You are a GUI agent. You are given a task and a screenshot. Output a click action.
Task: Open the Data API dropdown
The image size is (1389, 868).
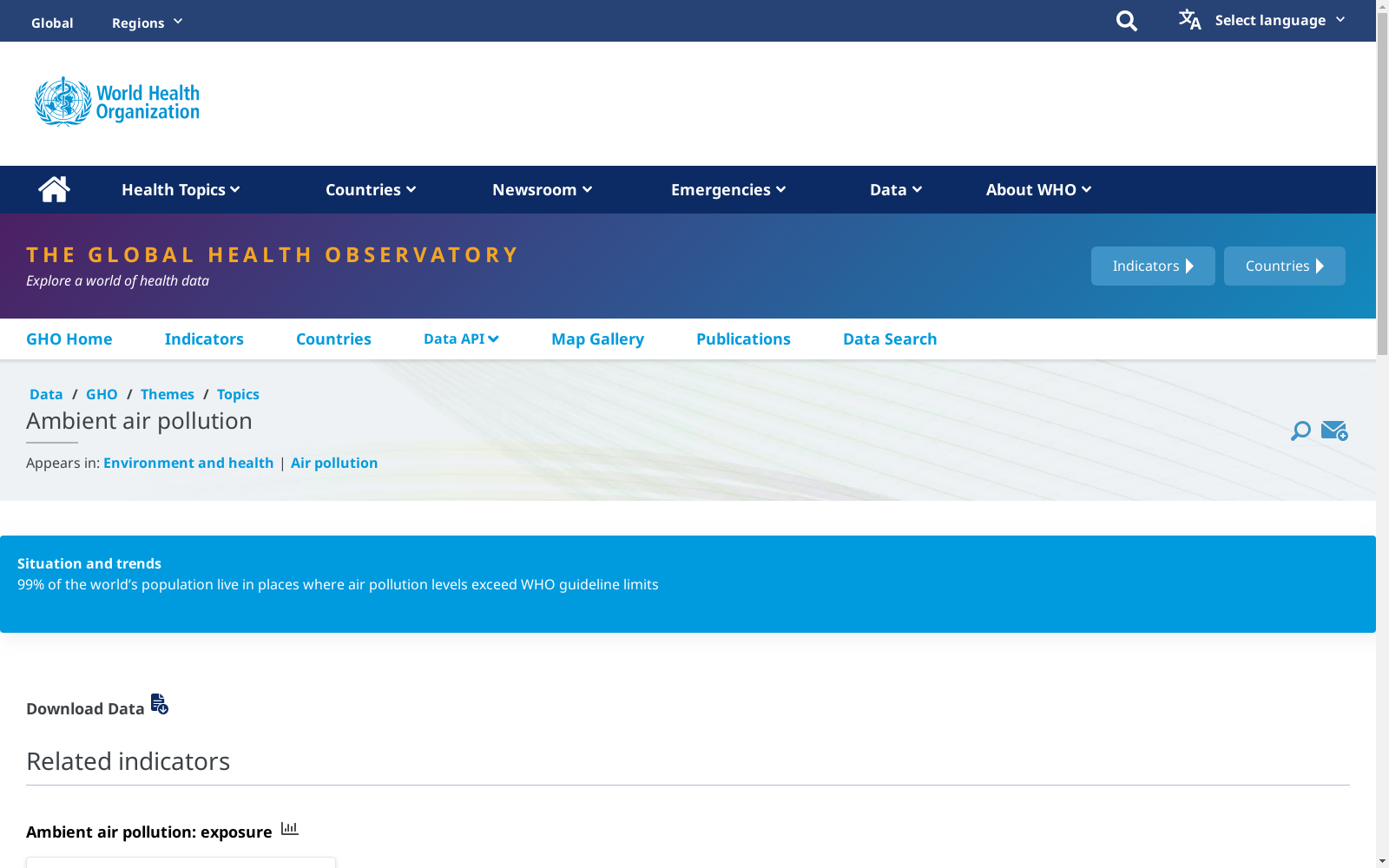click(461, 339)
